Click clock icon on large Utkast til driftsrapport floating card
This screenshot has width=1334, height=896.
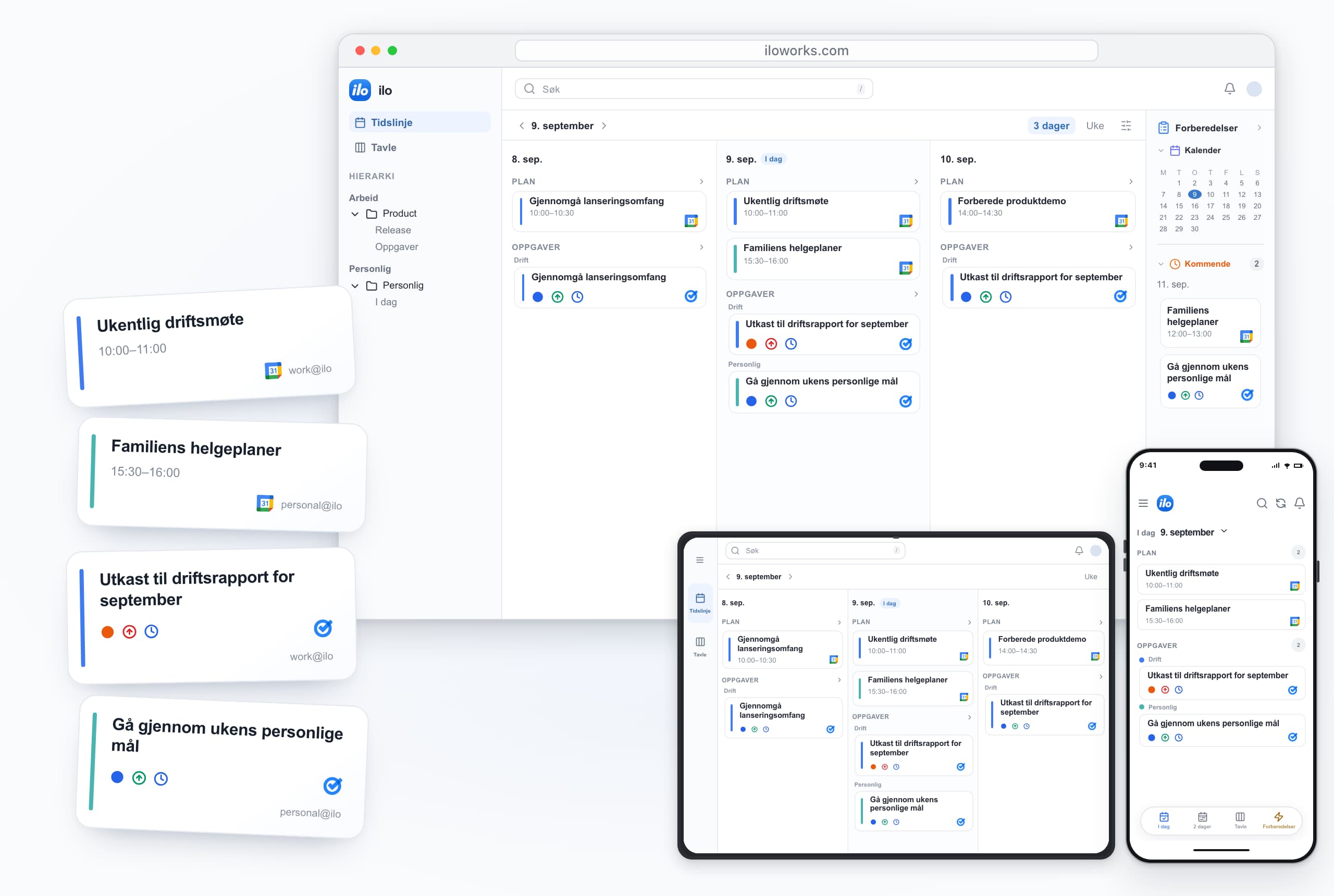[152, 631]
